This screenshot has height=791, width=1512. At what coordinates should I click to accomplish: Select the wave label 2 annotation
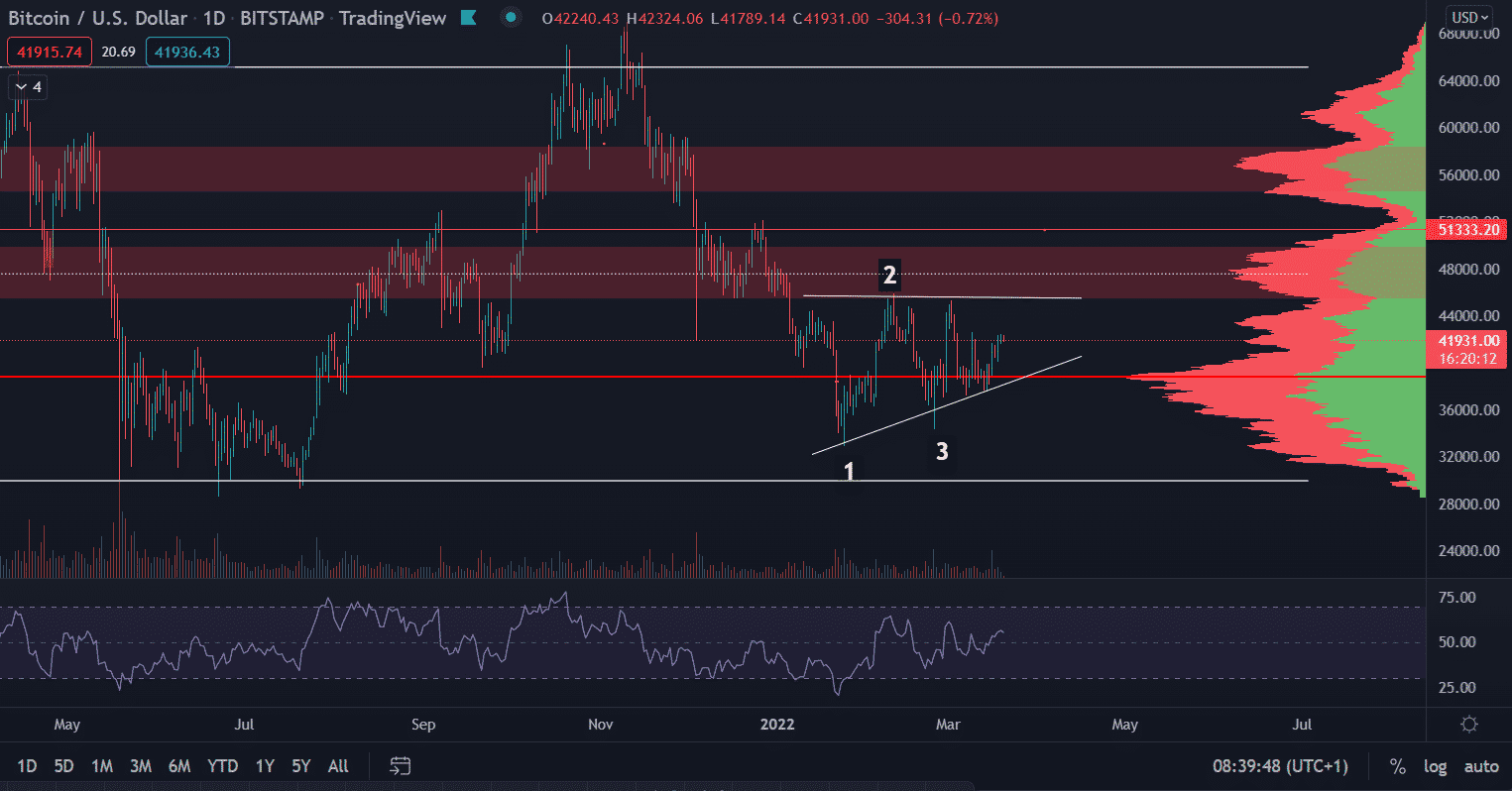click(x=889, y=276)
